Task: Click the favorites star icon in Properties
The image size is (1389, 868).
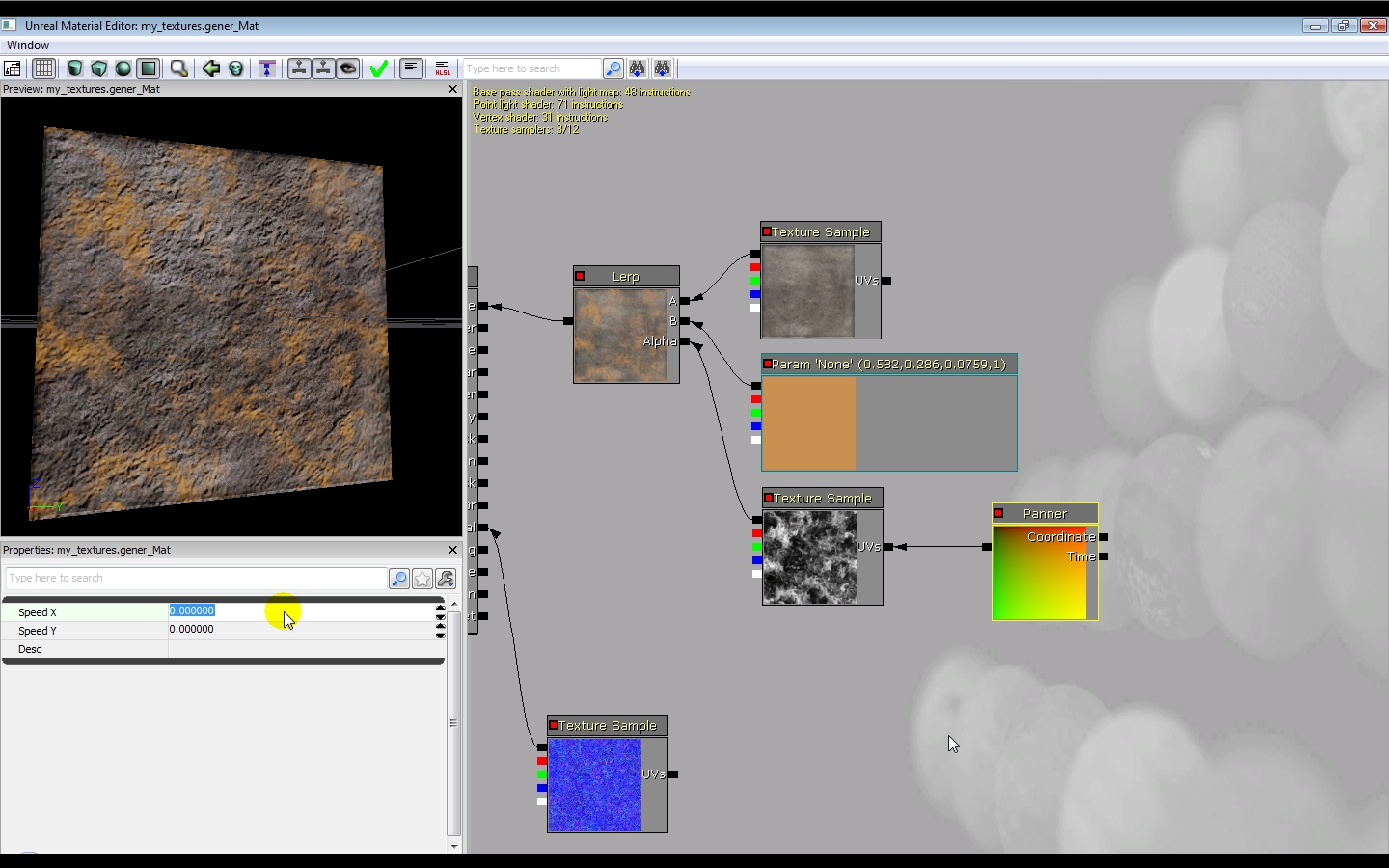Action: (x=422, y=579)
